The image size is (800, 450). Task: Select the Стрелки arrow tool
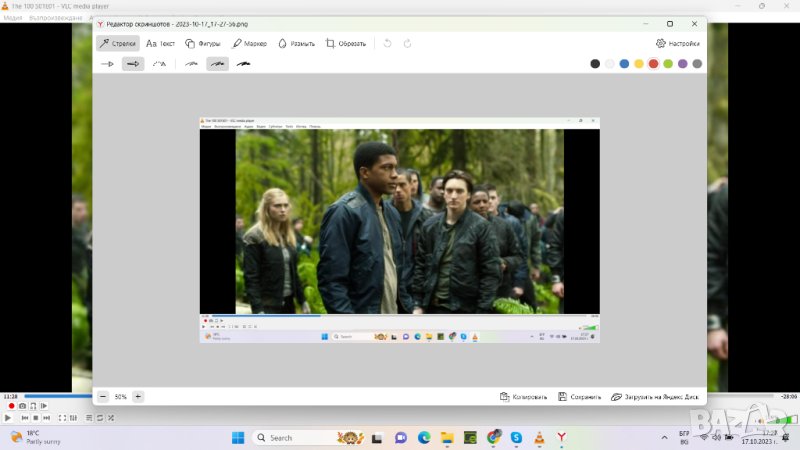tap(117, 43)
